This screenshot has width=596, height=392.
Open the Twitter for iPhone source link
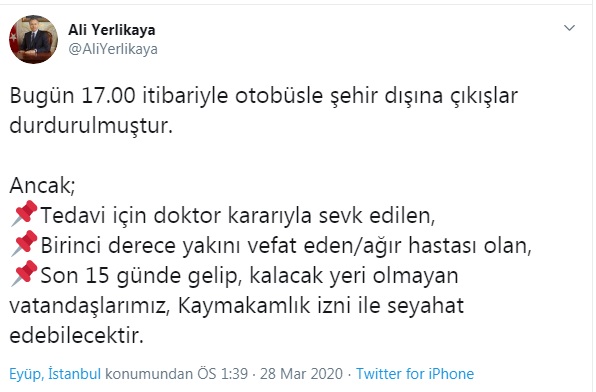click(415, 374)
